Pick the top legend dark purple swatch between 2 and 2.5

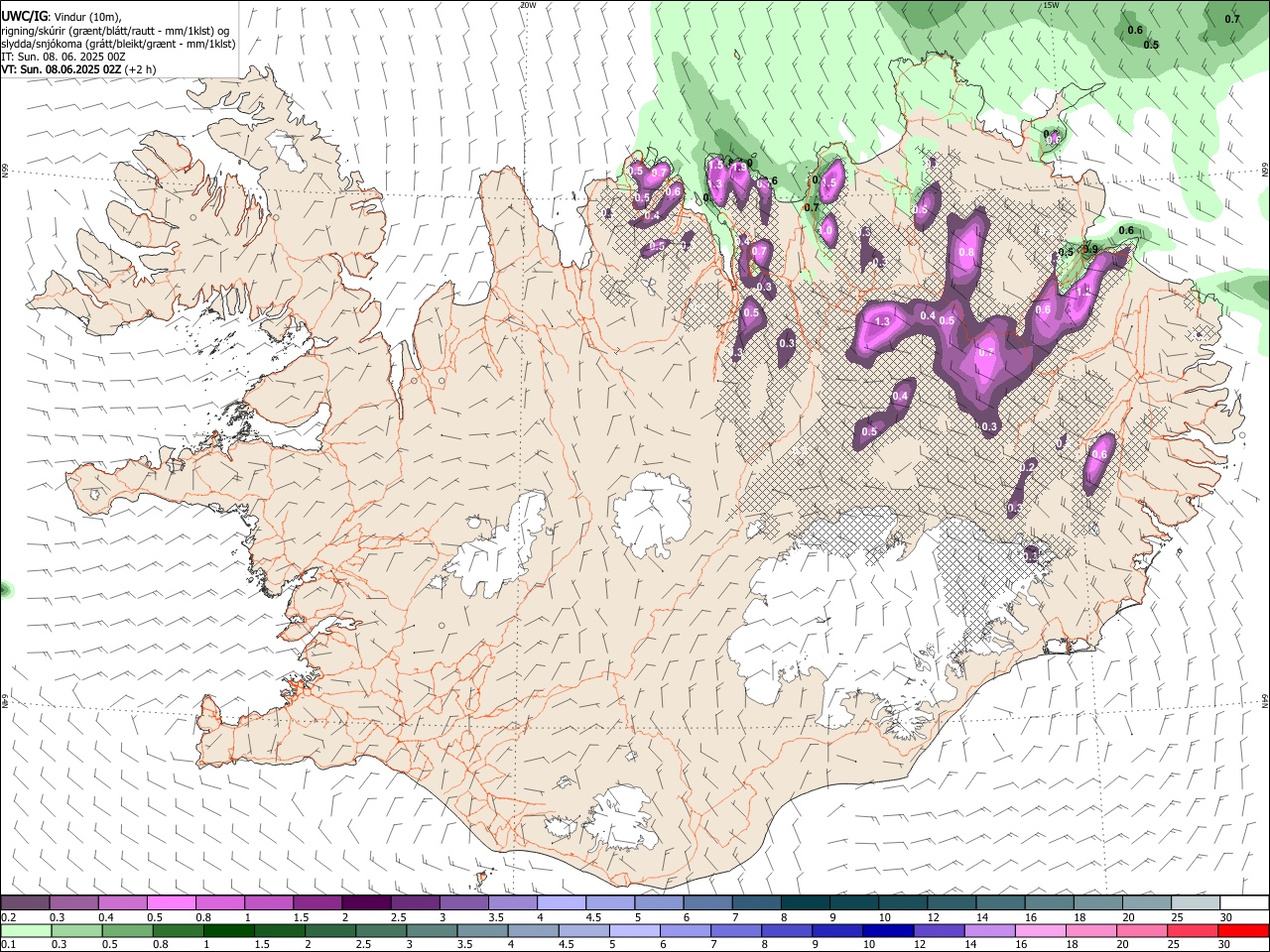[x=366, y=902]
